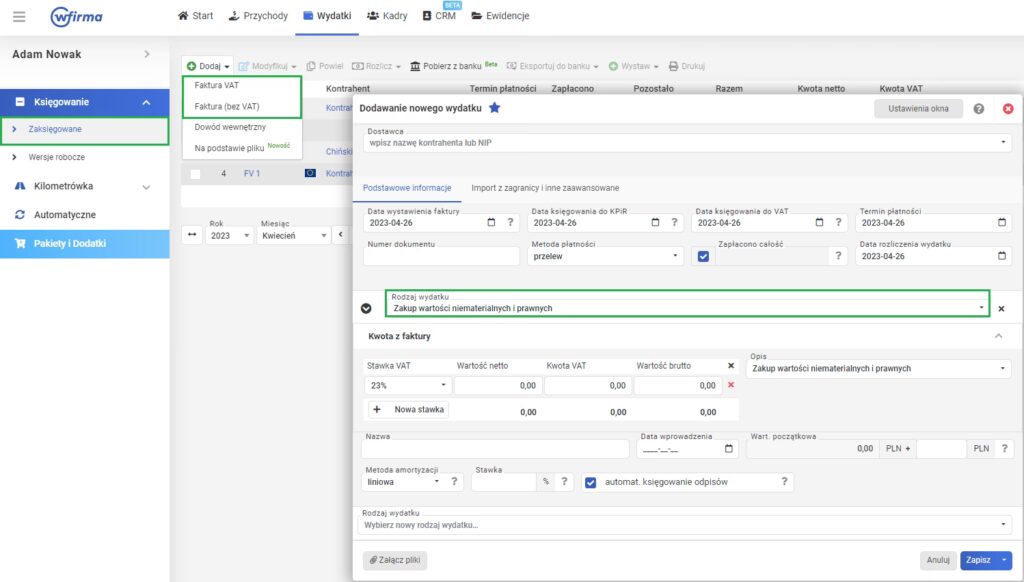Click the blue star favorite icon

tap(494, 108)
